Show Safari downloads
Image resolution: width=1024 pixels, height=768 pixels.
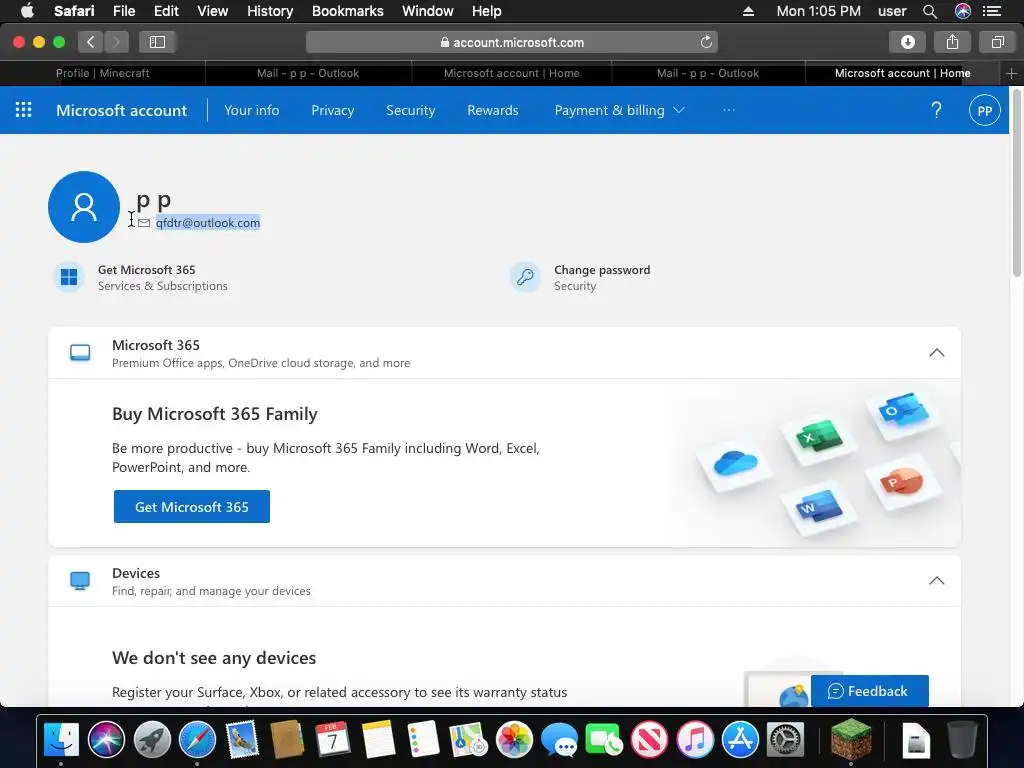907,42
